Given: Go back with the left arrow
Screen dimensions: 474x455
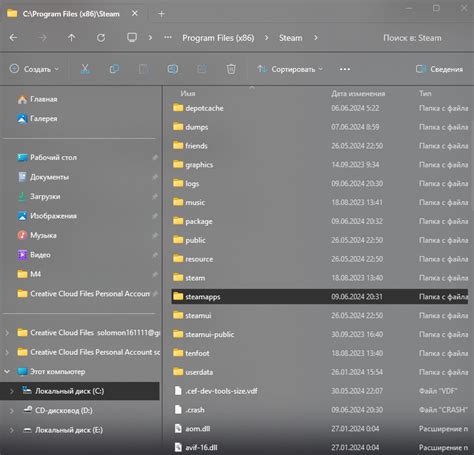Looking at the screenshot, I should coord(13,38).
